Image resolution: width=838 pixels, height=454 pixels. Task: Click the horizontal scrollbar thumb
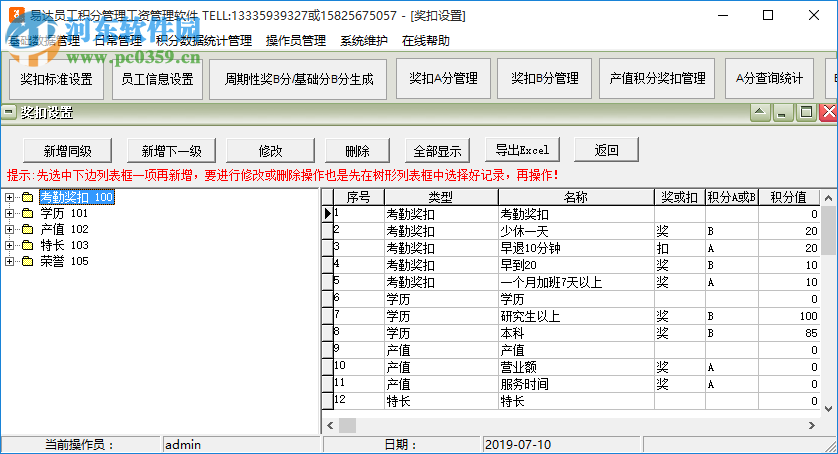347,426
